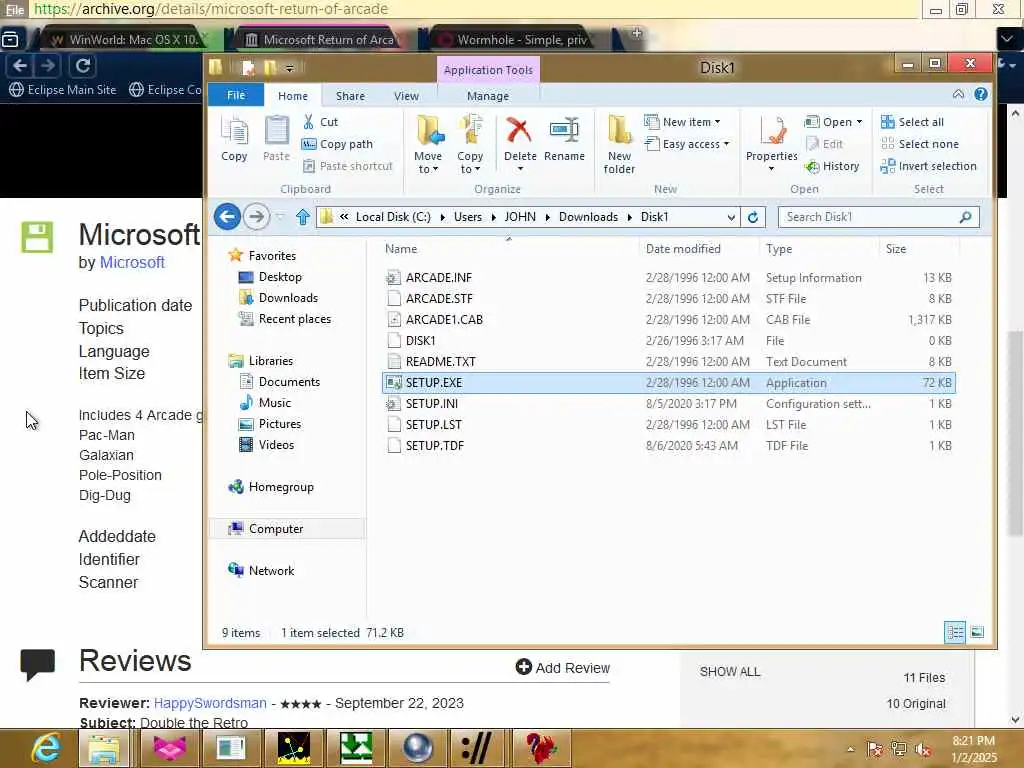Click Explorer's forward arrow button
The height and width of the screenshot is (768, 1024).
[x=256, y=217]
